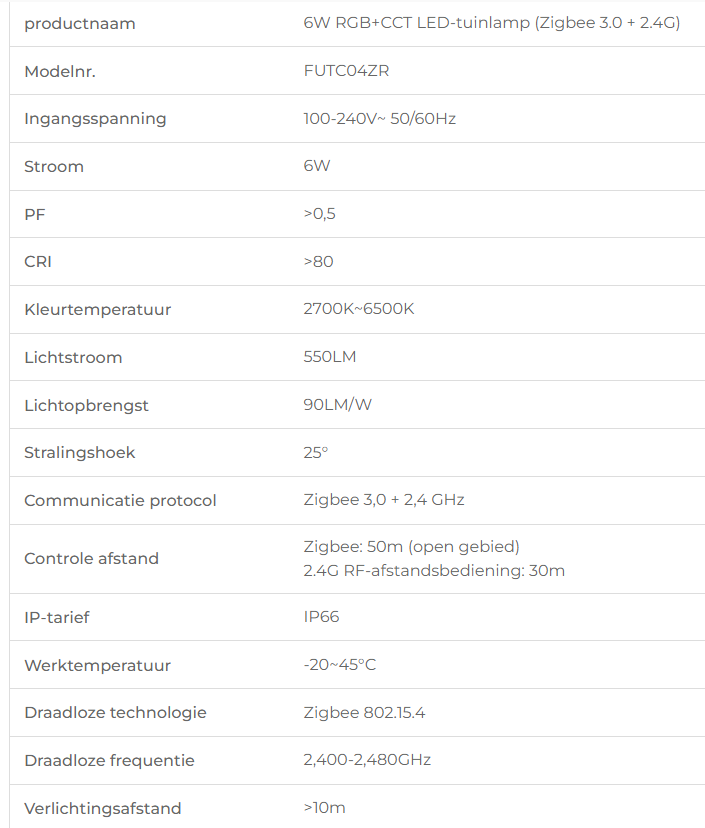705x828 pixels.
Task: Click the CRI row label
Action: 38,261
